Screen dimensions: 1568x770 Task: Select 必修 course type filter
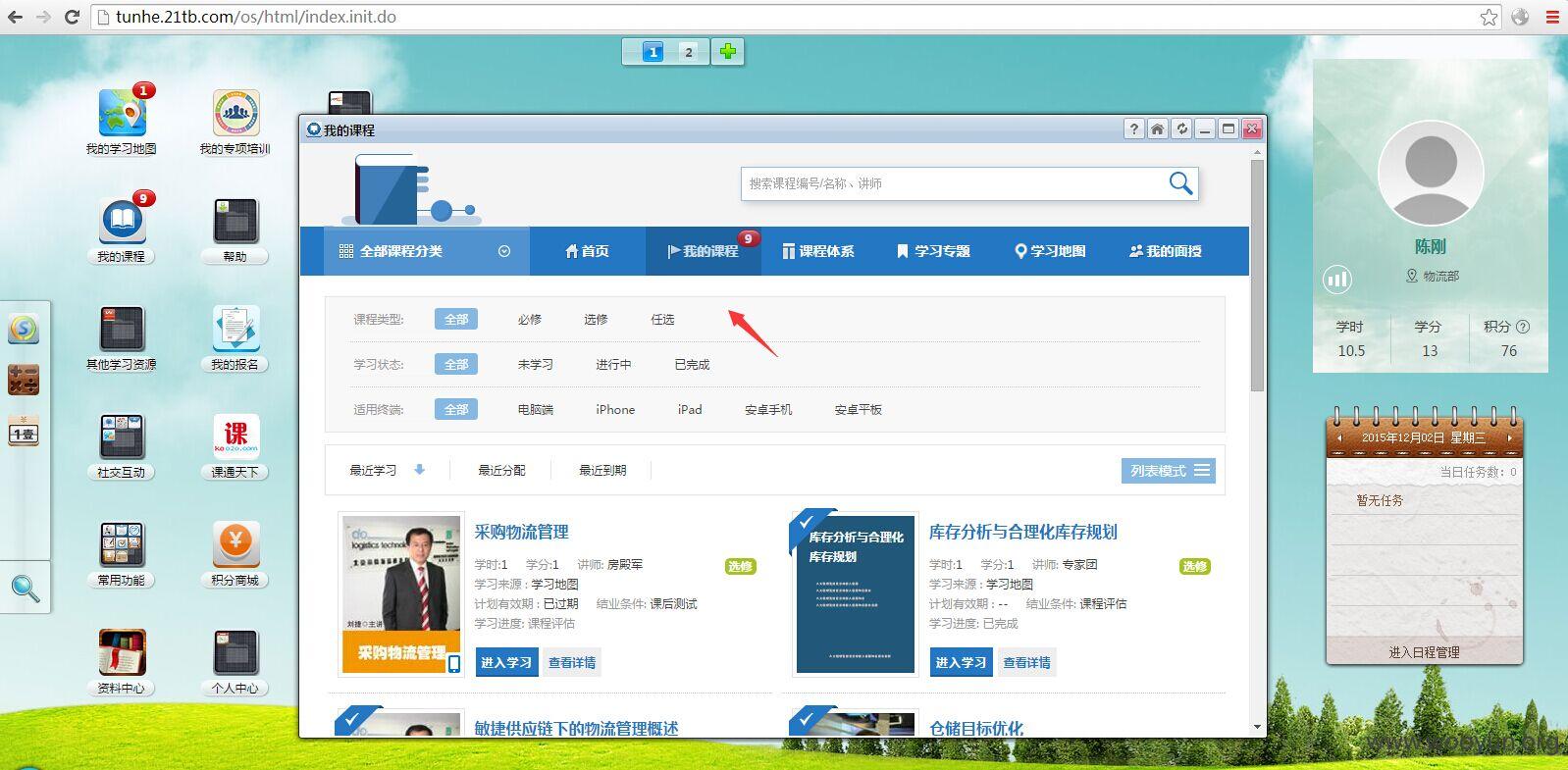coord(530,320)
